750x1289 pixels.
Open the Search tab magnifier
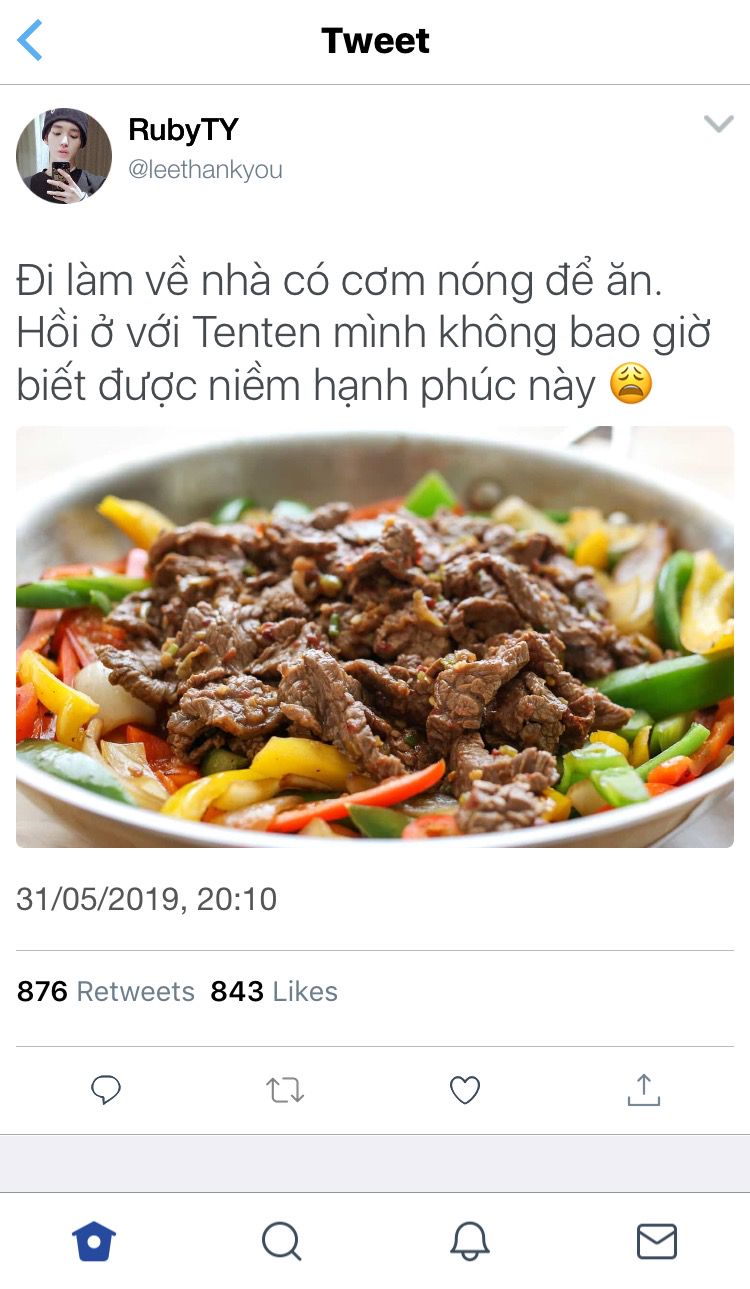tap(282, 1241)
